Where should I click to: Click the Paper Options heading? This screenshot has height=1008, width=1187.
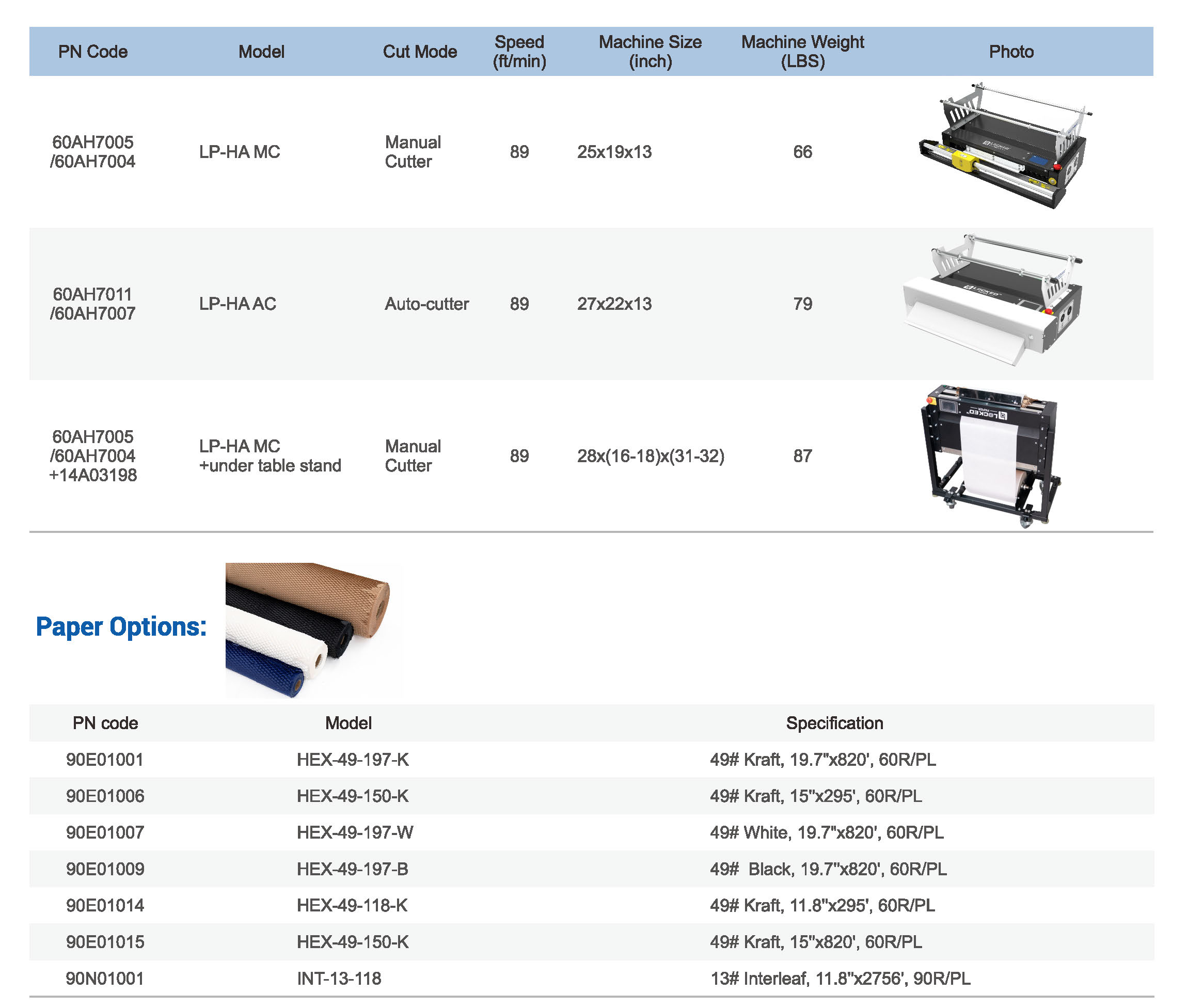point(121,626)
